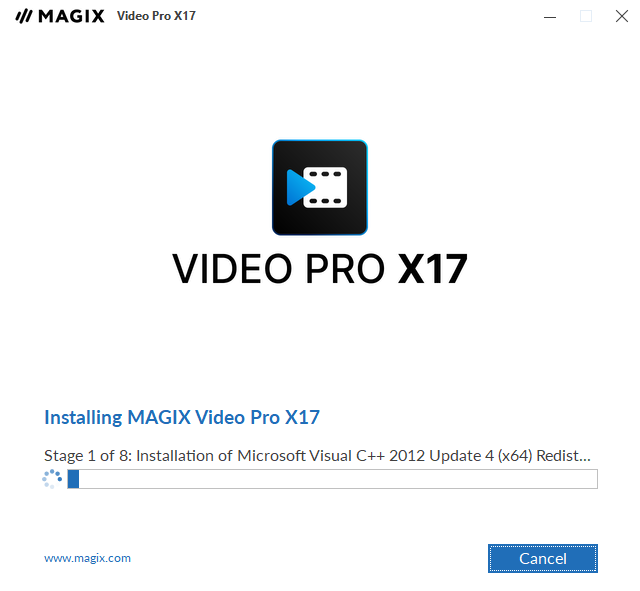
Task: Click the white film strip graphic
Action: pyautogui.click(x=326, y=187)
